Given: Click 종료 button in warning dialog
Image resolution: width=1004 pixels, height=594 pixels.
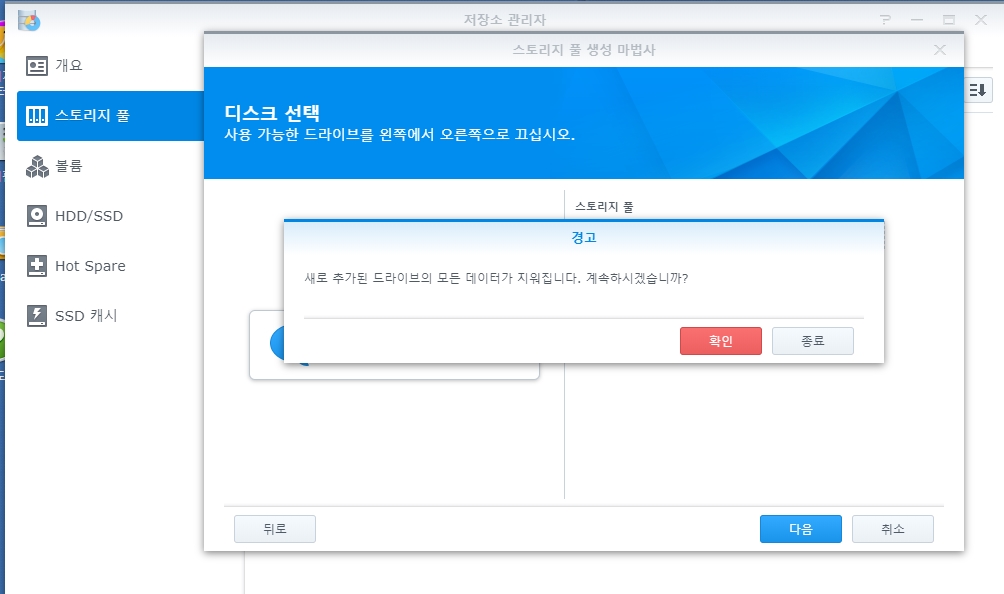Looking at the screenshot, I should click(813, 341).
